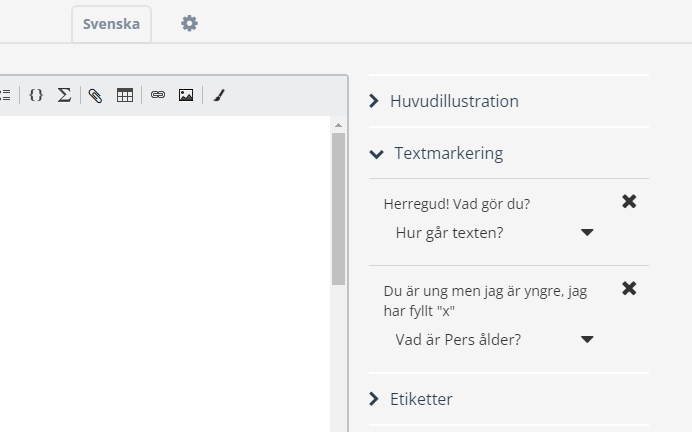The width and height of the screenshot is (692, 432).
Task: Select the text 'Herregud! Vad gör du?'
Action: [x=457, y=204]
